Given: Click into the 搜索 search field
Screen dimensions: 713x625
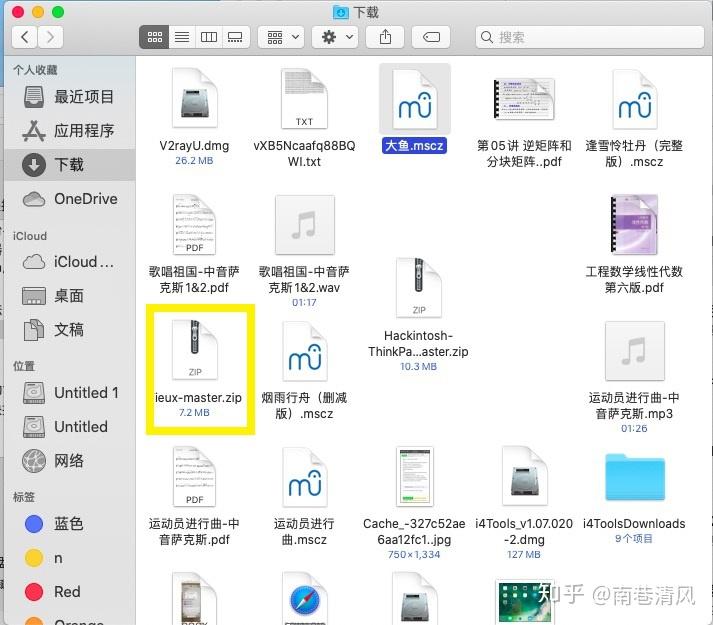Looking at the screenshot, I should (x=589, y=37).
